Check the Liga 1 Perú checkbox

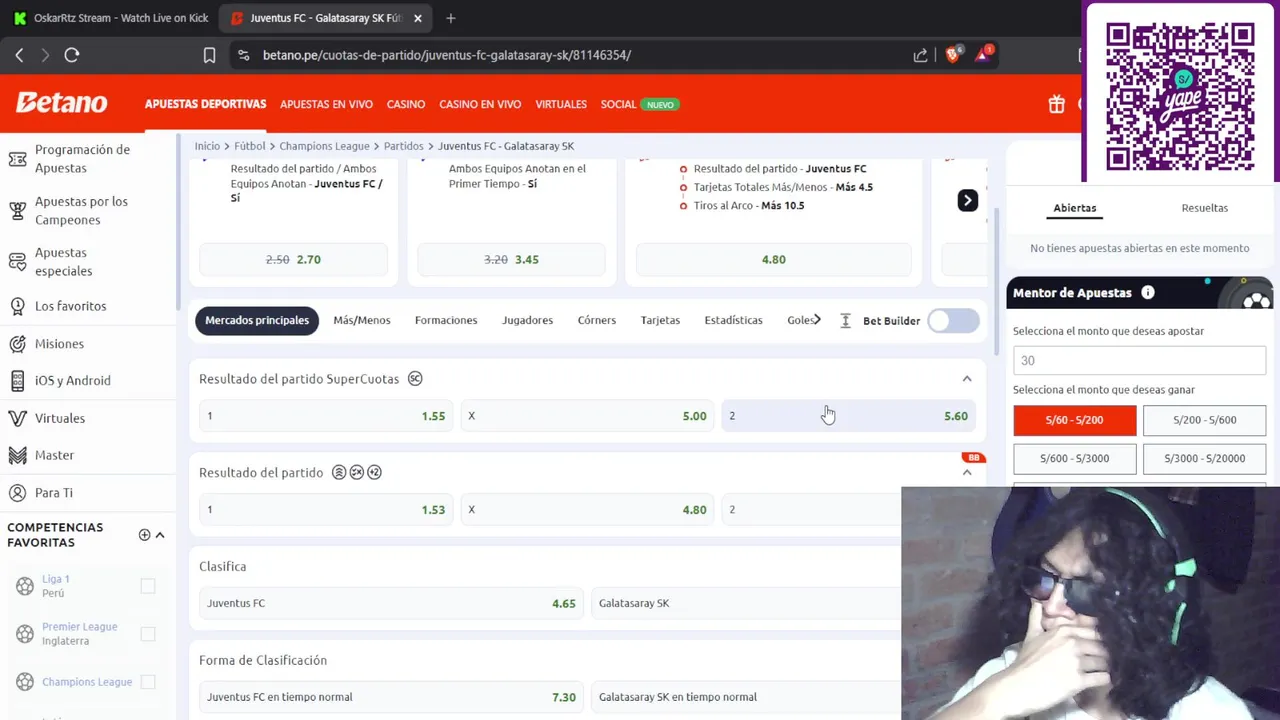pyautogui.click(x=148, y=586)
